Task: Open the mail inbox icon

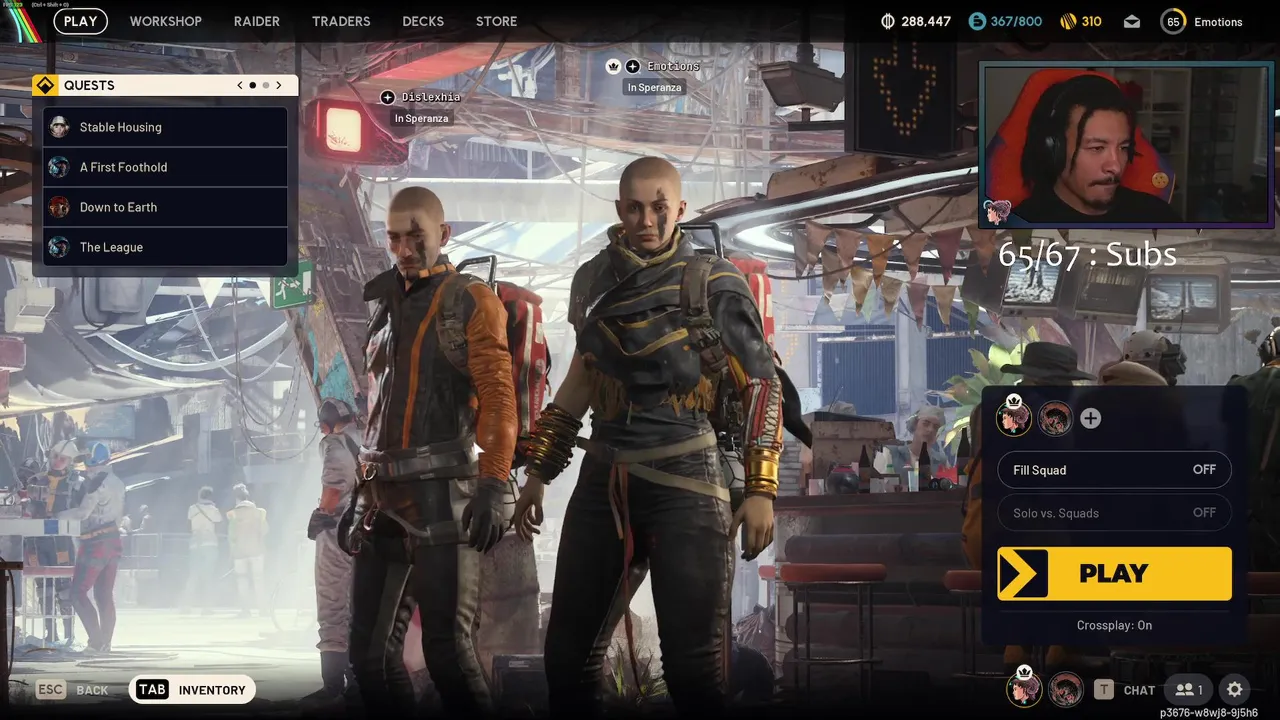Action: coord(1132,21)
